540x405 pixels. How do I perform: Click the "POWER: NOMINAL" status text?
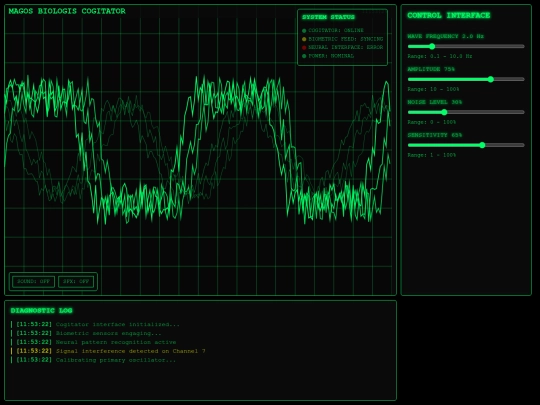click(331, 56)
